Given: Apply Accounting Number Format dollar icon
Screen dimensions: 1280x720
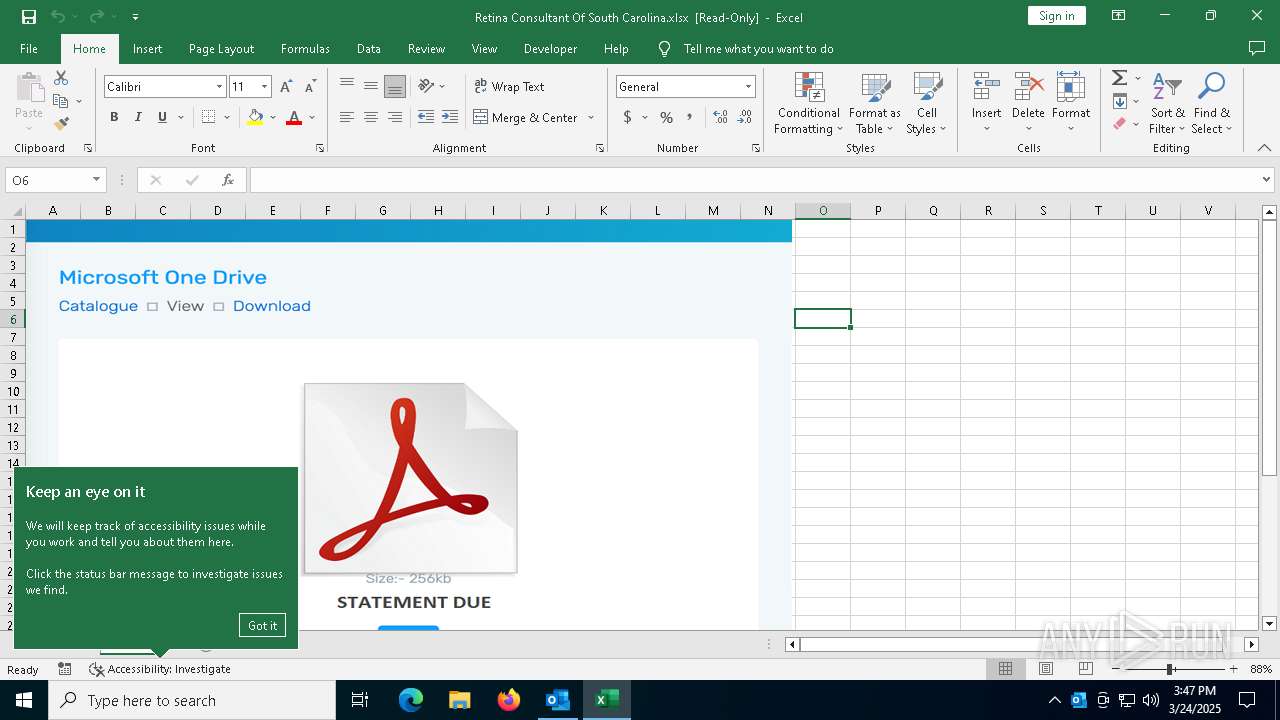Looking at the screenshot, I should point(627,117).
